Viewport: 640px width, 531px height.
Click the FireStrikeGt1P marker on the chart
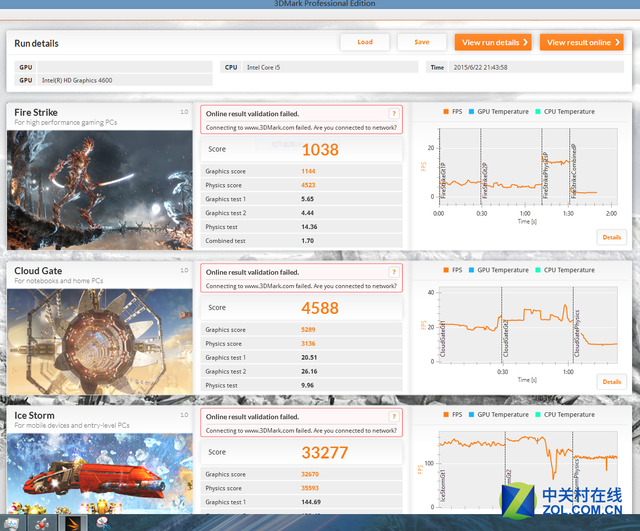click(443, 180)
